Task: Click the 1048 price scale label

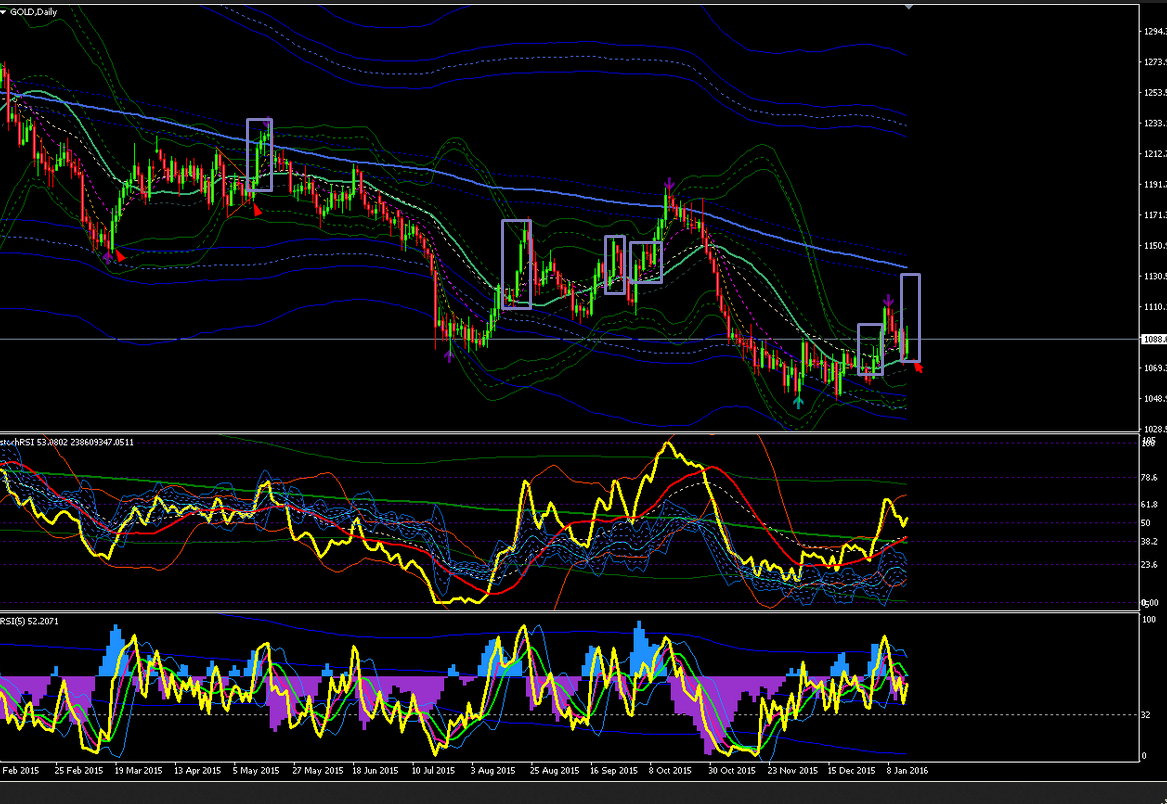Action: click(x=1155, y=398)
